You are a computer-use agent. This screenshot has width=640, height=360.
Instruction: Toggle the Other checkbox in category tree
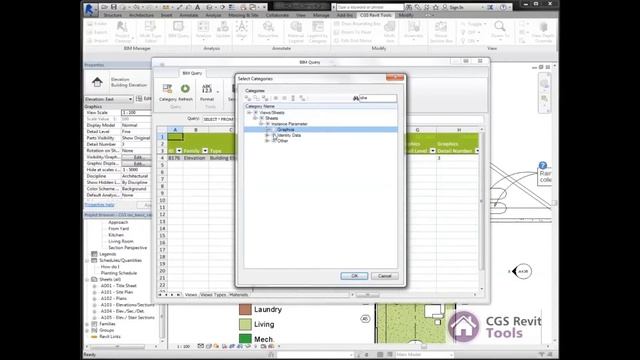point(274,141)
